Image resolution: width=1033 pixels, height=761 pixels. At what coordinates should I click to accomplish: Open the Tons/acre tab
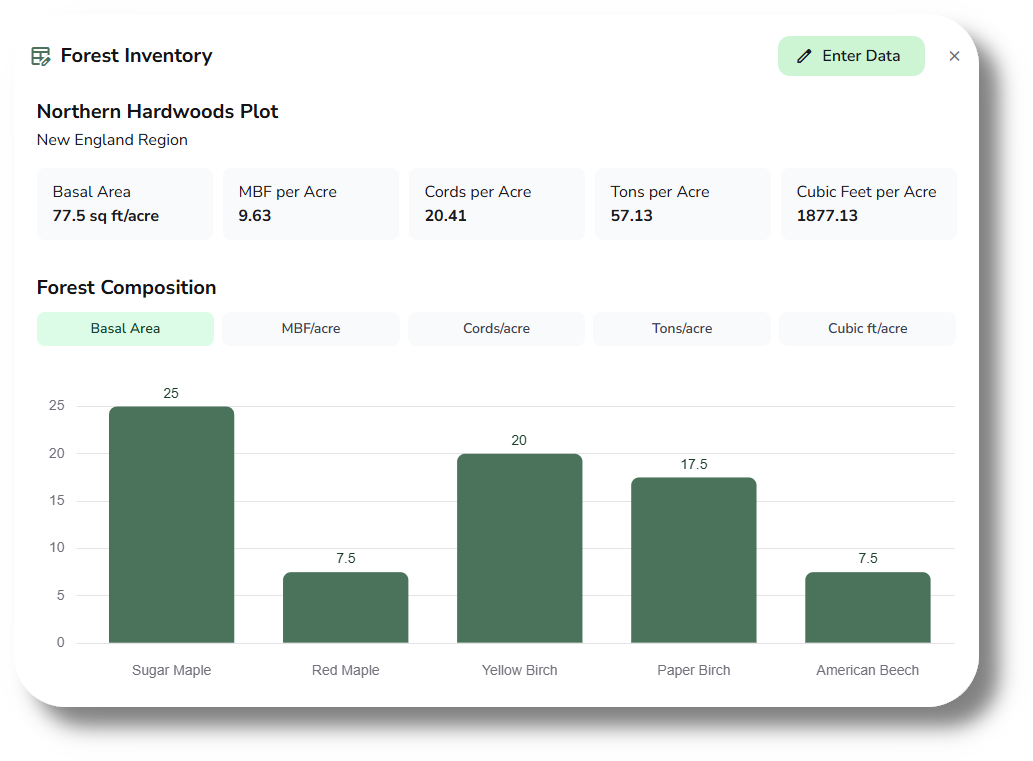(682, 328)
